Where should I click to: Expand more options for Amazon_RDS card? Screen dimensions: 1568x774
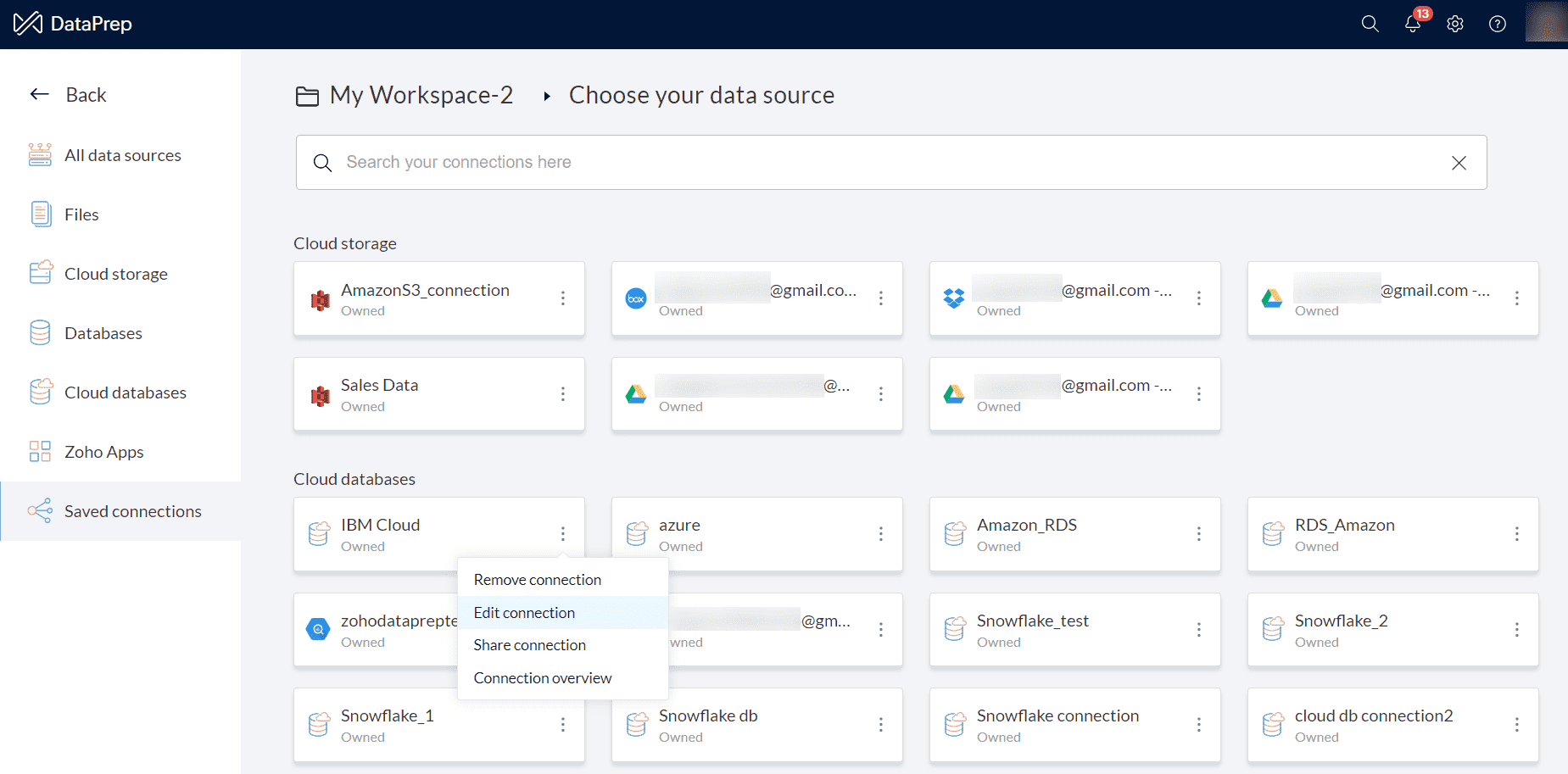coord(1199,534)
